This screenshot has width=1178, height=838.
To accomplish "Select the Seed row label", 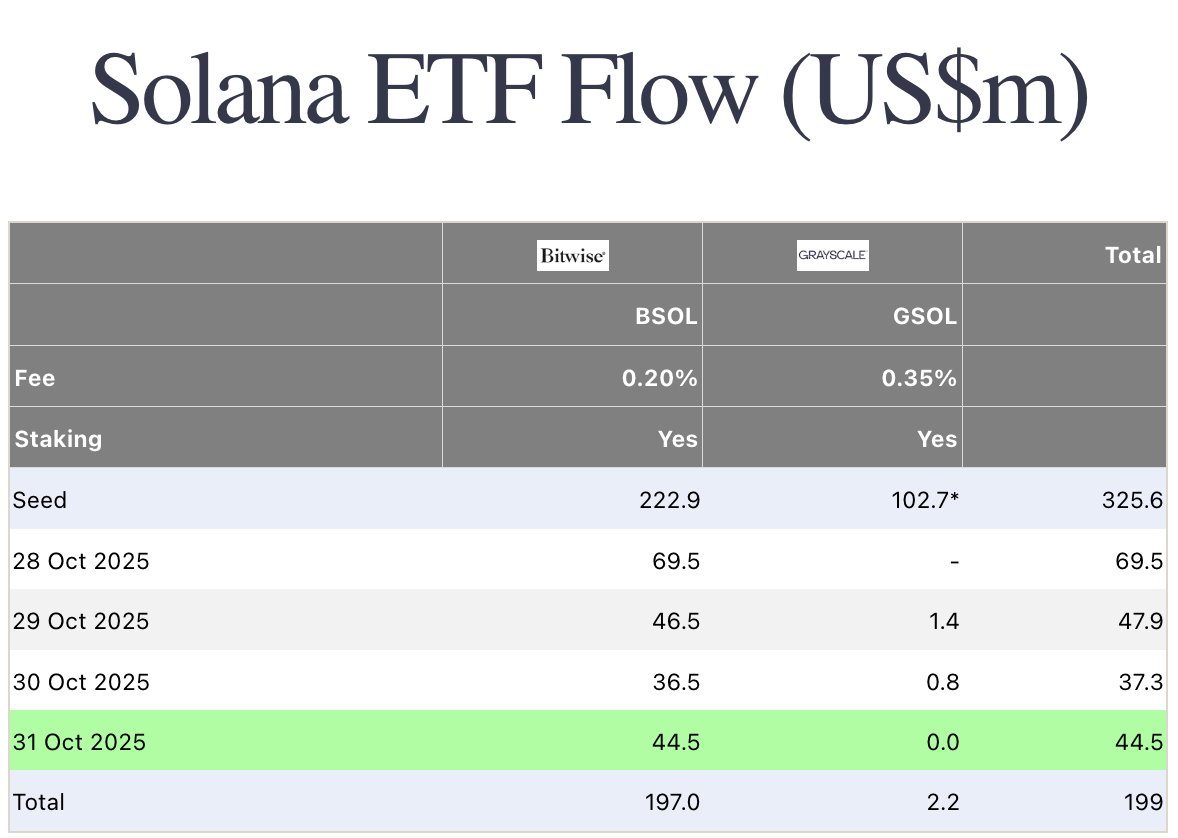I will 40,500.
